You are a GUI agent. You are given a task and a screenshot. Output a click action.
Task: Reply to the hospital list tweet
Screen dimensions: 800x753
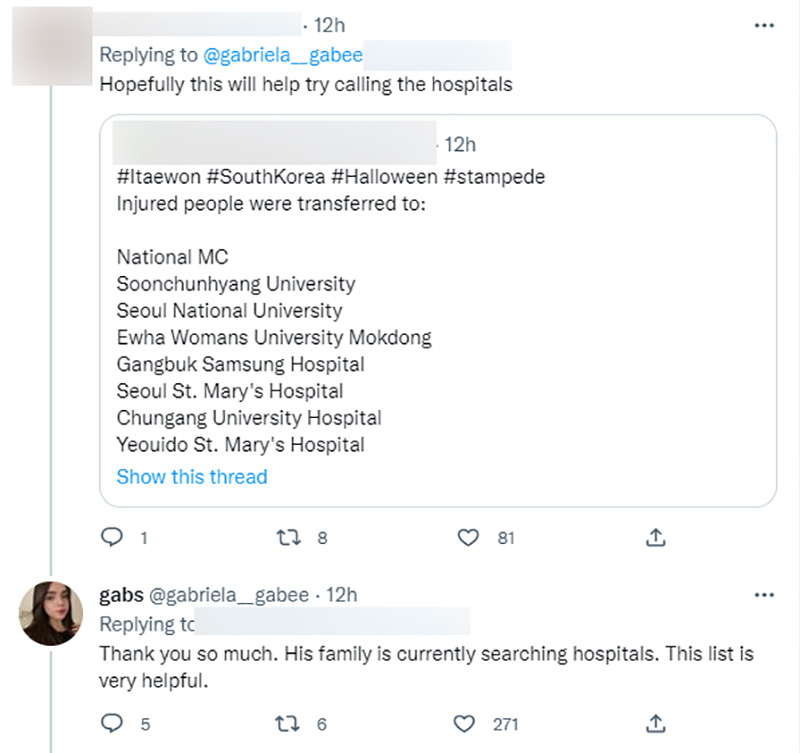pyautogui.click(x=113, y=538)
